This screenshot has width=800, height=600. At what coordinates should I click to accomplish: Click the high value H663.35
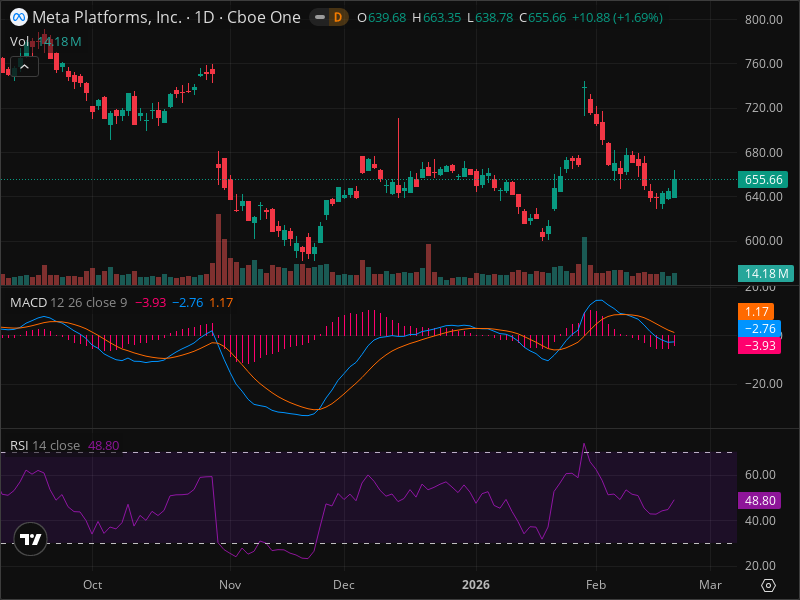click(437, 18)
